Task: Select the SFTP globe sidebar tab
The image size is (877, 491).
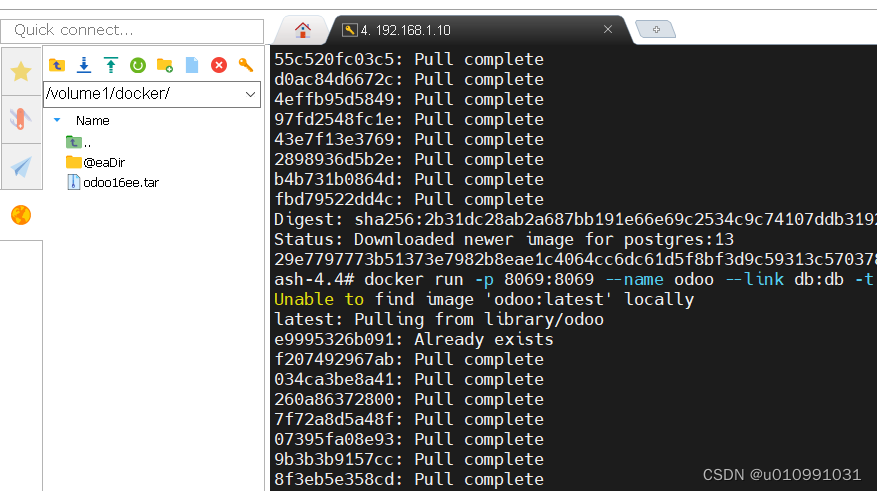Action: coord(21,215)
